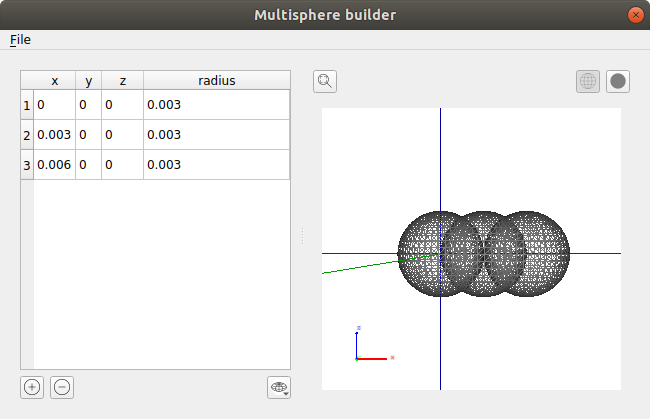The width and height of the screenshot is (650, 419).
Task: Select x cell 0 in row 1
Action: 54,105
